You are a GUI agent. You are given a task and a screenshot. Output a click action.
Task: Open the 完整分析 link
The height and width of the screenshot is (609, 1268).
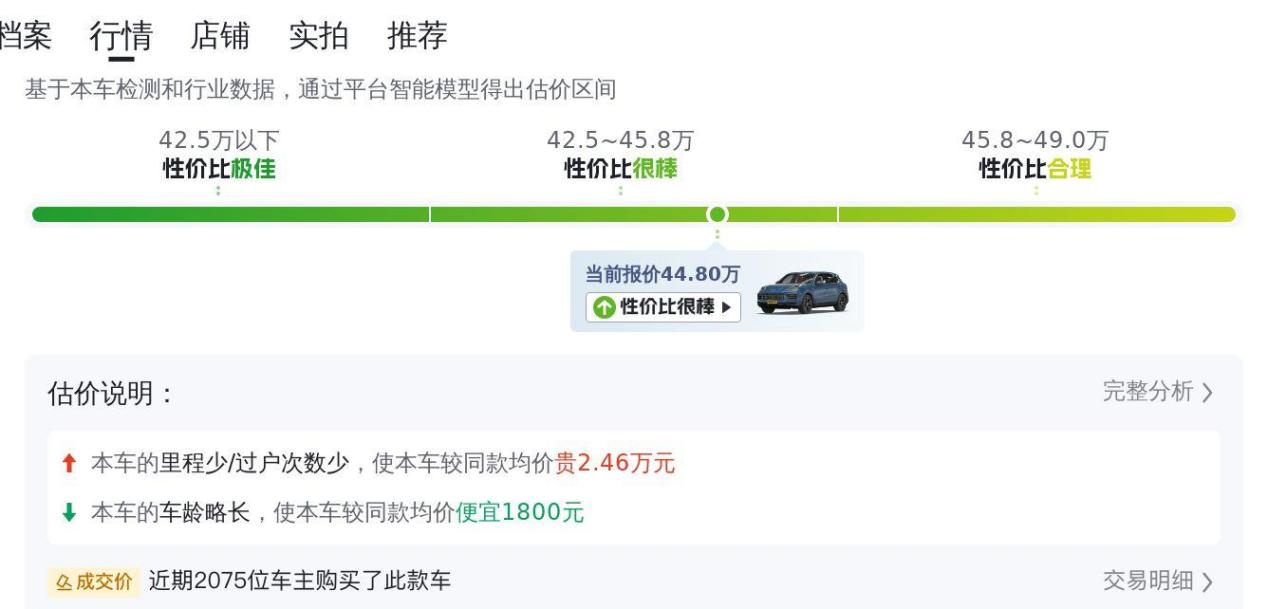[1148, 392]
